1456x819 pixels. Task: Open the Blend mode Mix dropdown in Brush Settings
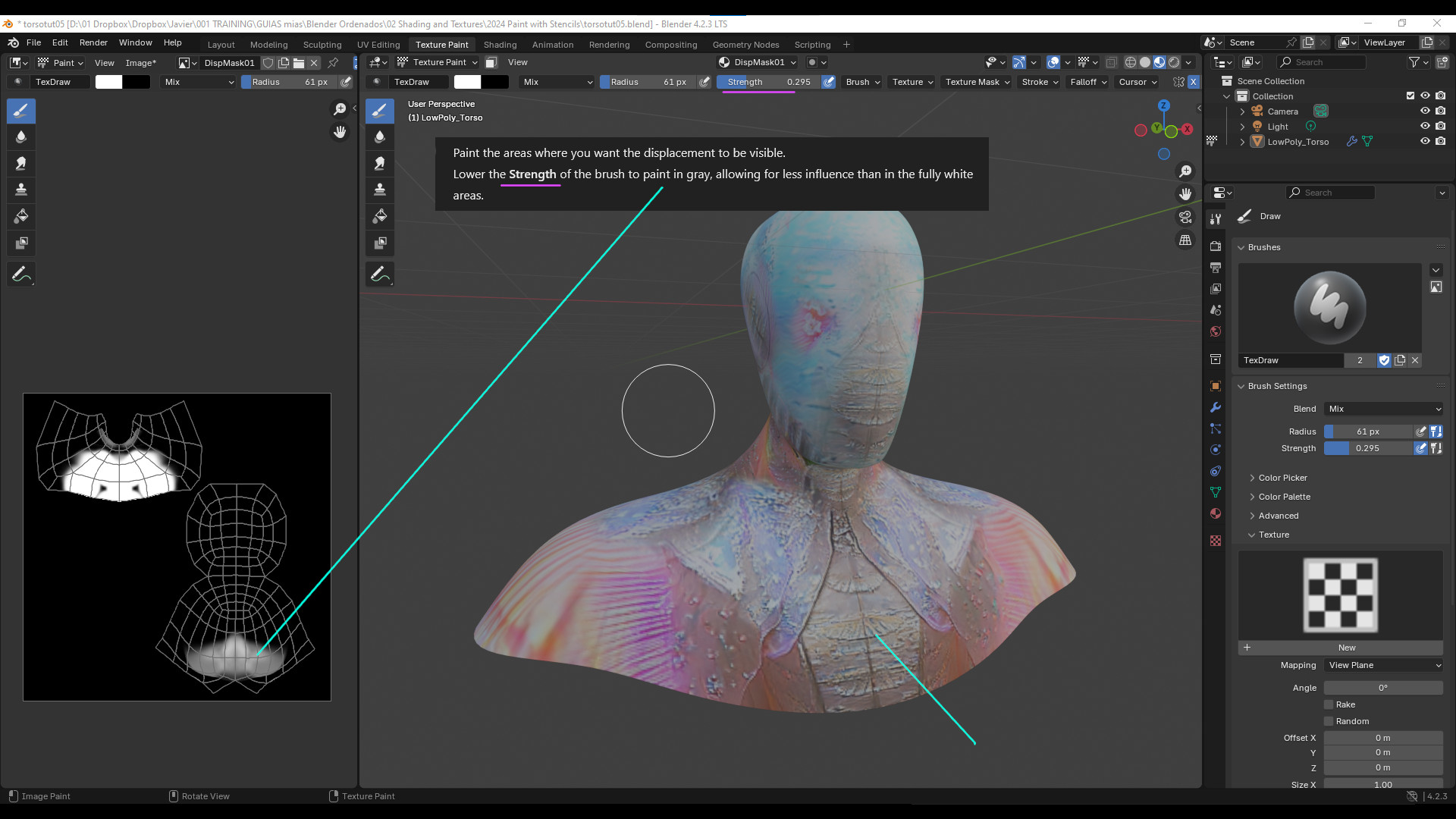pyautogui.click(x=1383, y=409)
